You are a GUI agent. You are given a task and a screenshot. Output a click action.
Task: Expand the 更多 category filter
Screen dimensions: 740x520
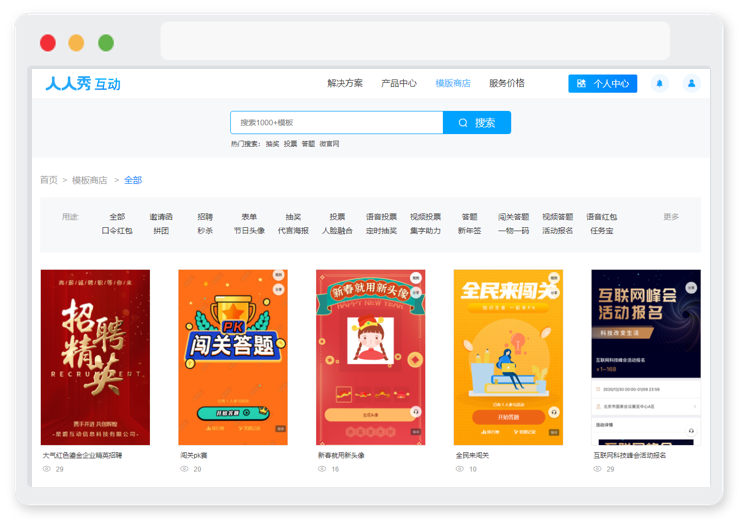671,217
